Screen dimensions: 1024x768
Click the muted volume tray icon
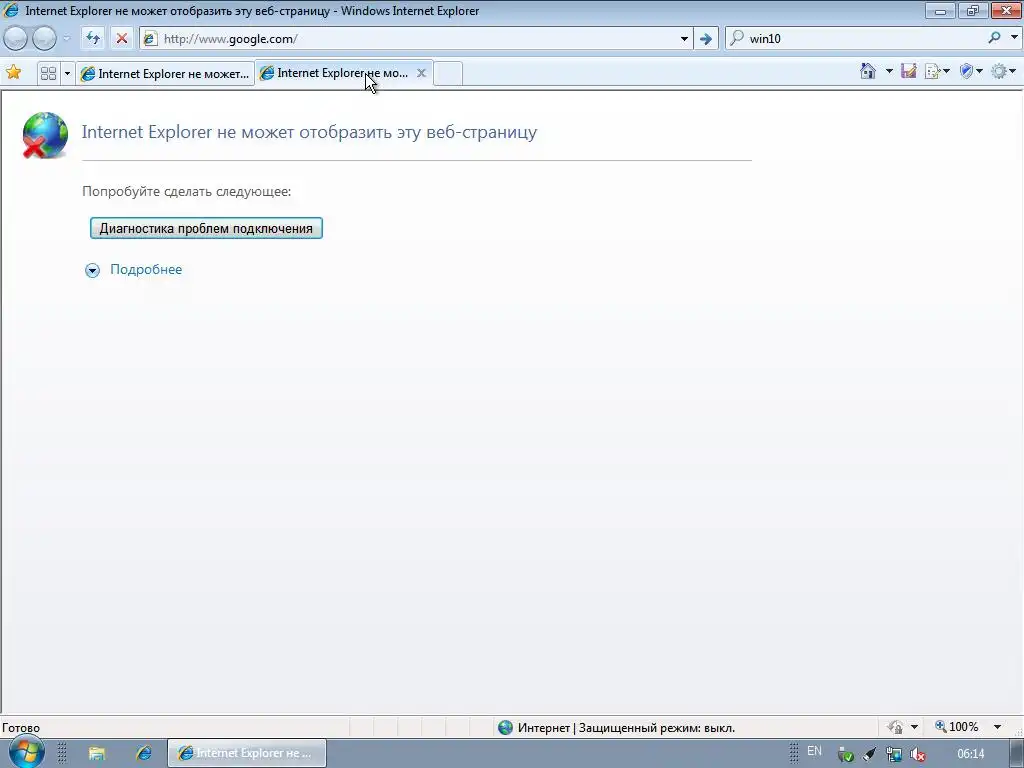point(918,754)
